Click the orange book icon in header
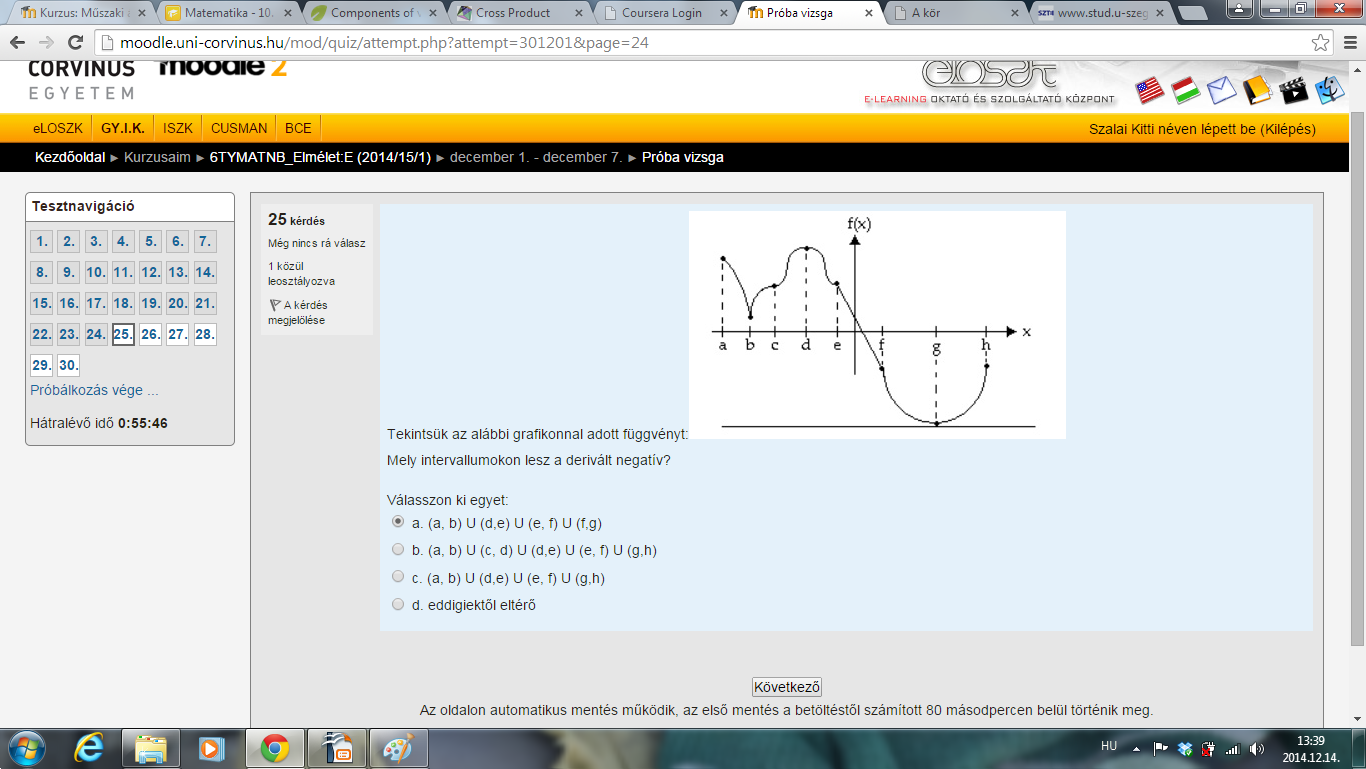Image resolution: width=1366 pixels, height=769 pixels. pos(1256,91)
